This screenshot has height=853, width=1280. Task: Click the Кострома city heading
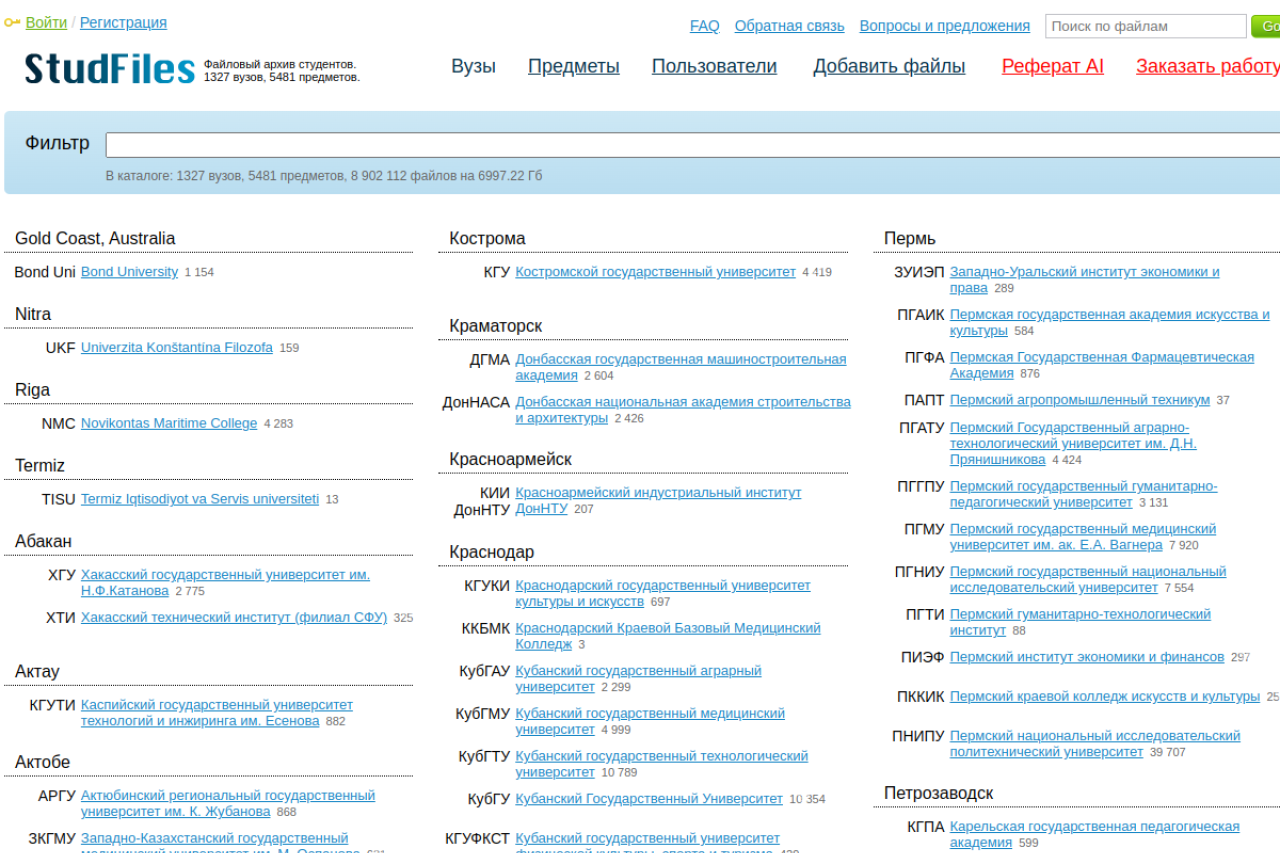coord(487,238)
